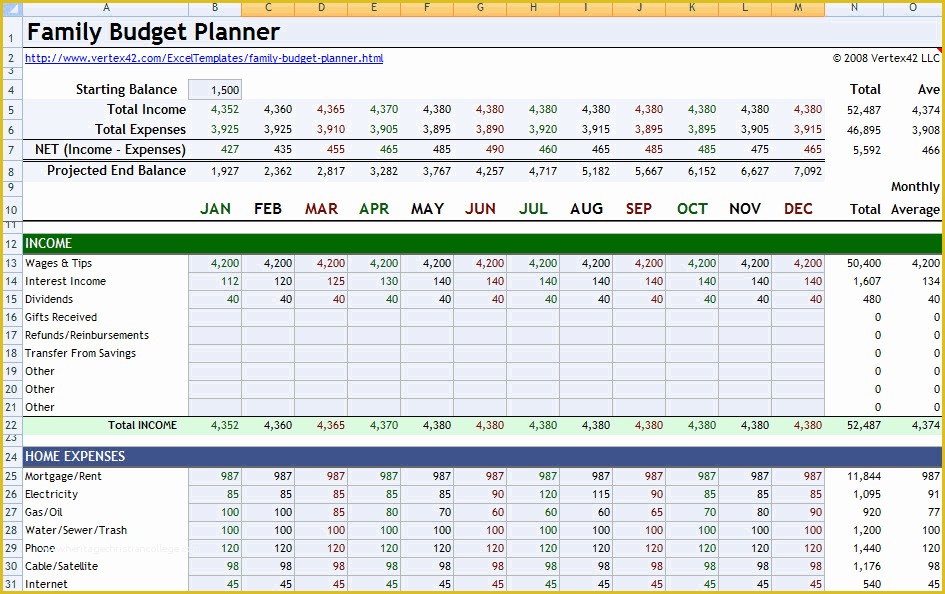Click the OCT month heading
The width and height of the screenshot is (945, 594).
tap(692, 209)
